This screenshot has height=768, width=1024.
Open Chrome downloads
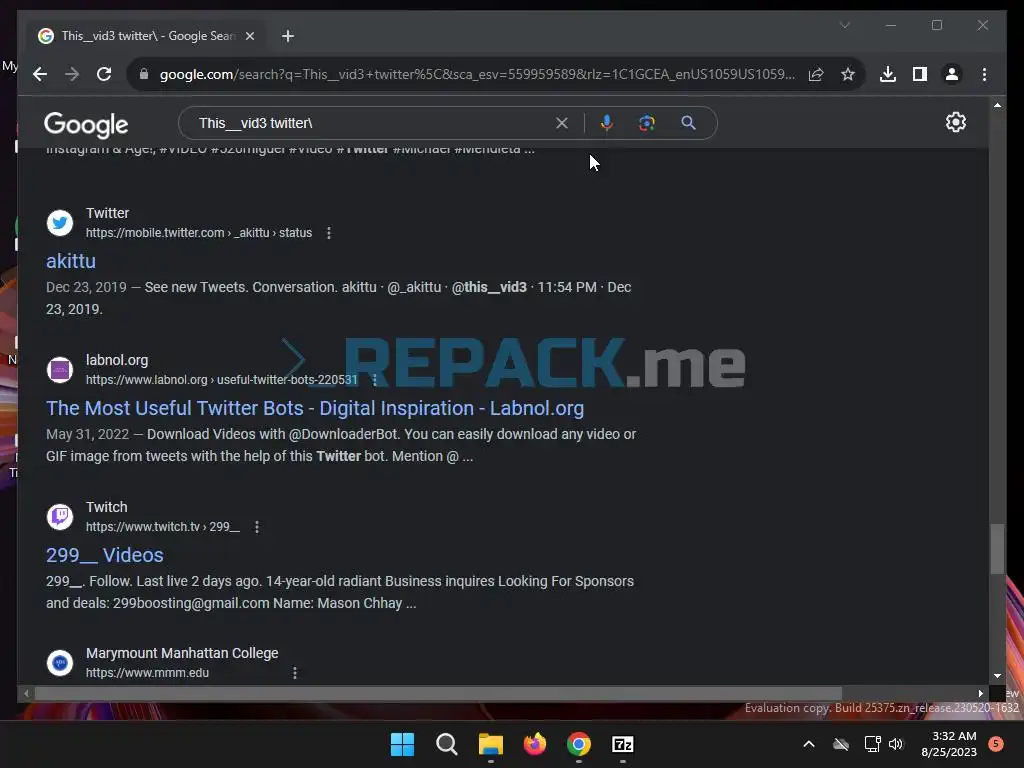coord(888,74)
